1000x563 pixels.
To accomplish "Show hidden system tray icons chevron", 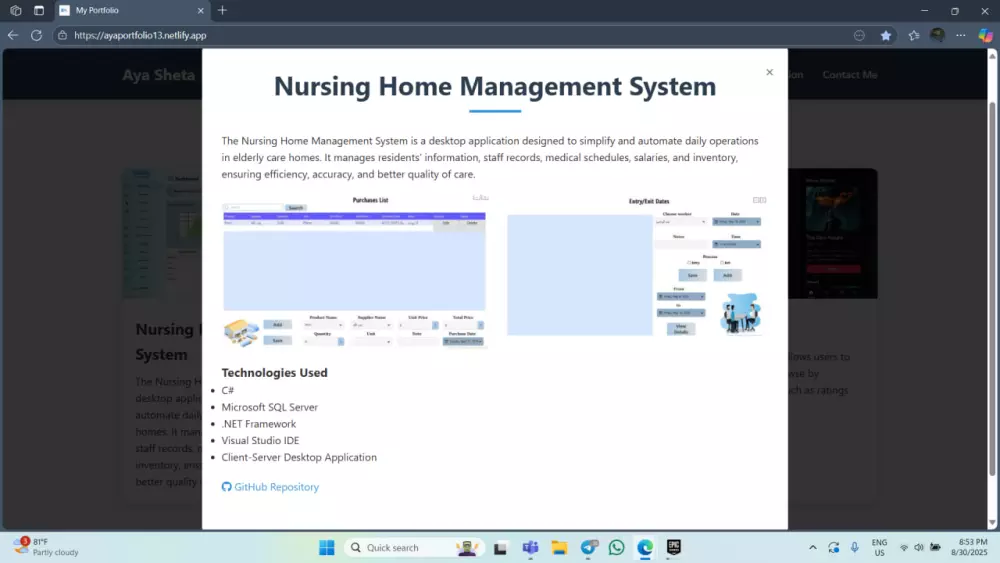I will [812, 547].
